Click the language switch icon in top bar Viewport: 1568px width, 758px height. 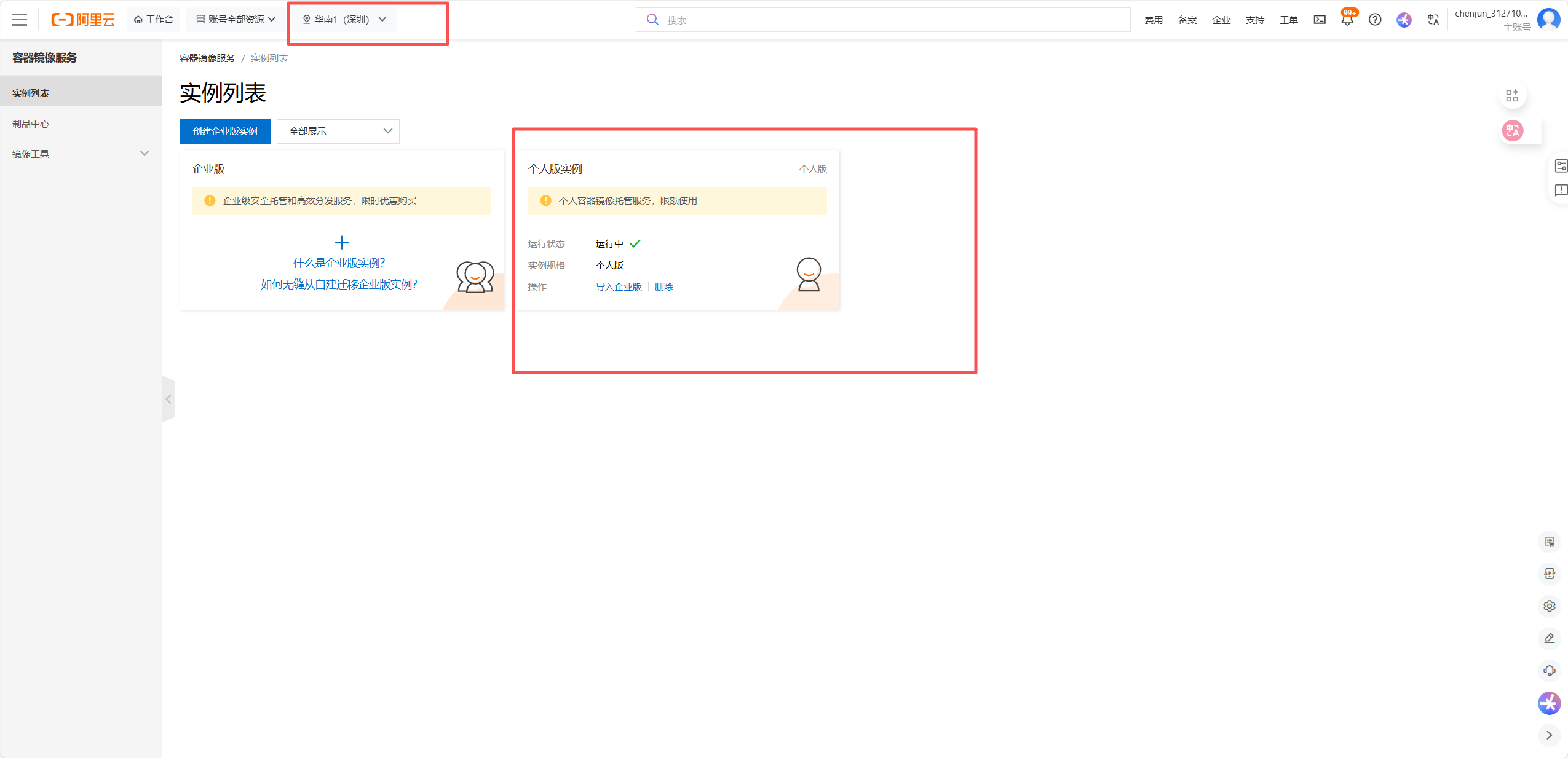(x=1433, y=20)
